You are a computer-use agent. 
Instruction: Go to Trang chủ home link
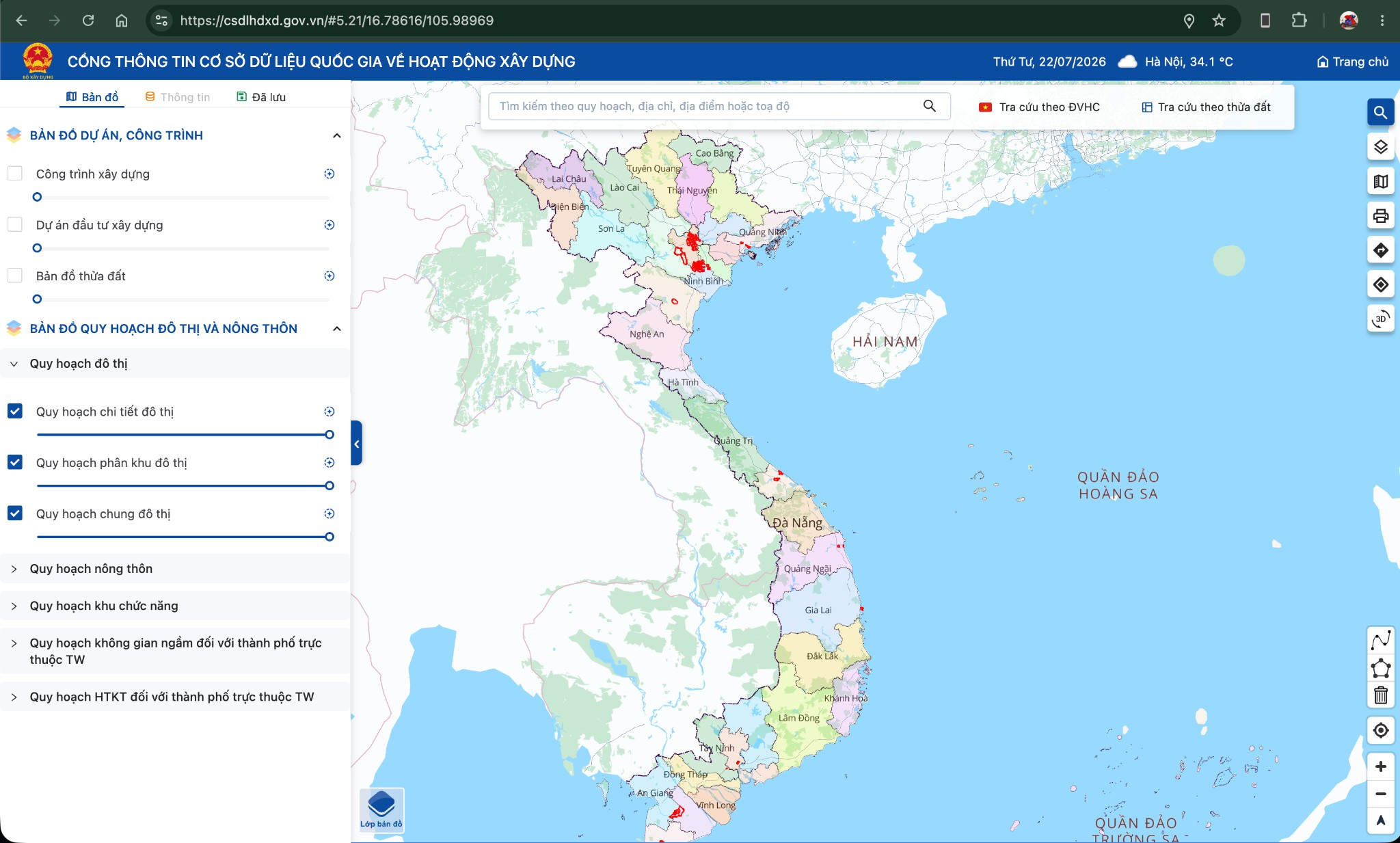1352,62
